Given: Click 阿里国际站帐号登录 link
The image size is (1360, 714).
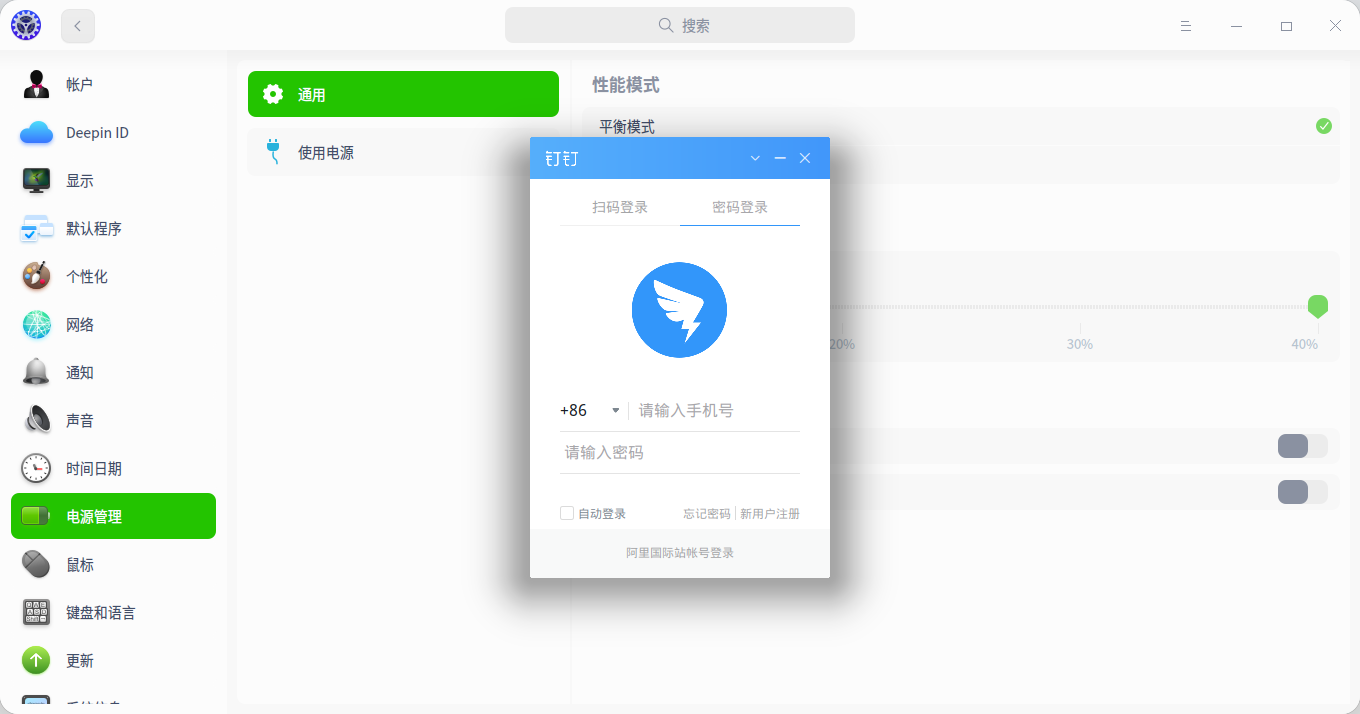Looking at the screenshot, I should pos(680,553).
